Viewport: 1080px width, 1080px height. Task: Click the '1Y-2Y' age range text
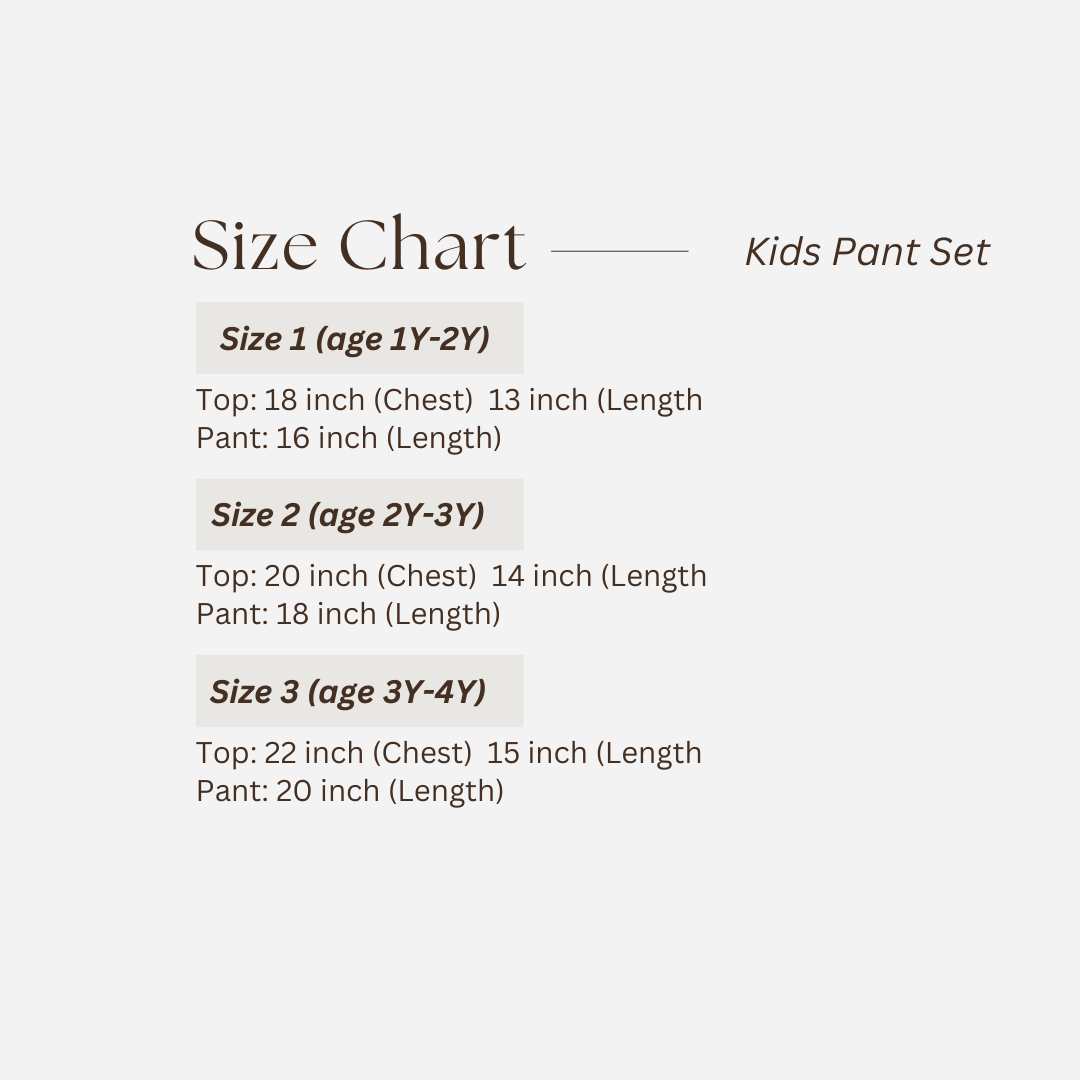tap(437, 339)
